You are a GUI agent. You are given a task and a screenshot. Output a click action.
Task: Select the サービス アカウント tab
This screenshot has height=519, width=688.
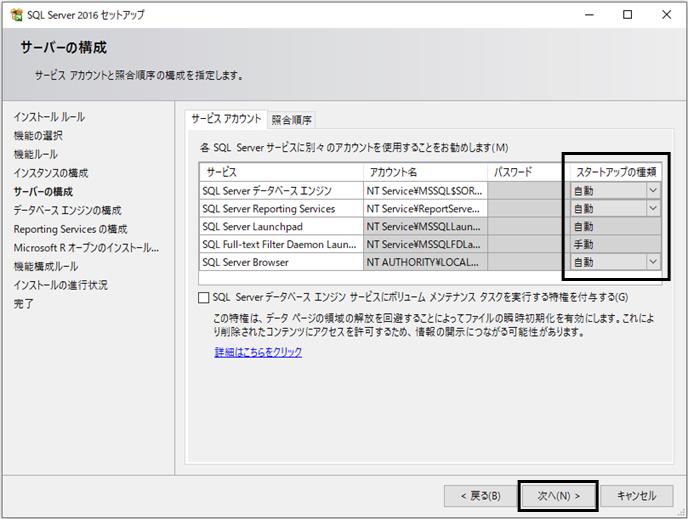226,119
